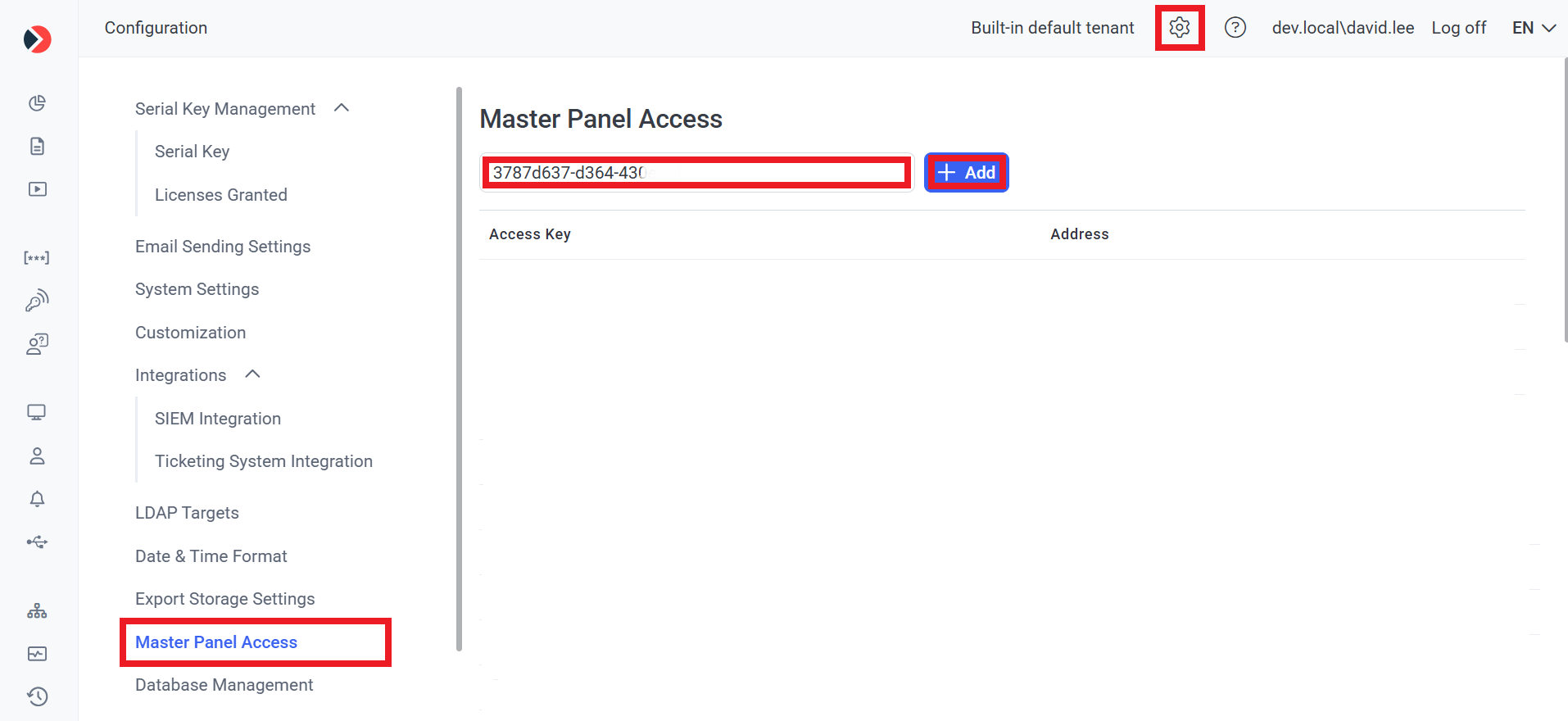Open the dashboard pie chart icon
Image resolution: width=1568 pixels, height=721 pixels.
(37, 103)
